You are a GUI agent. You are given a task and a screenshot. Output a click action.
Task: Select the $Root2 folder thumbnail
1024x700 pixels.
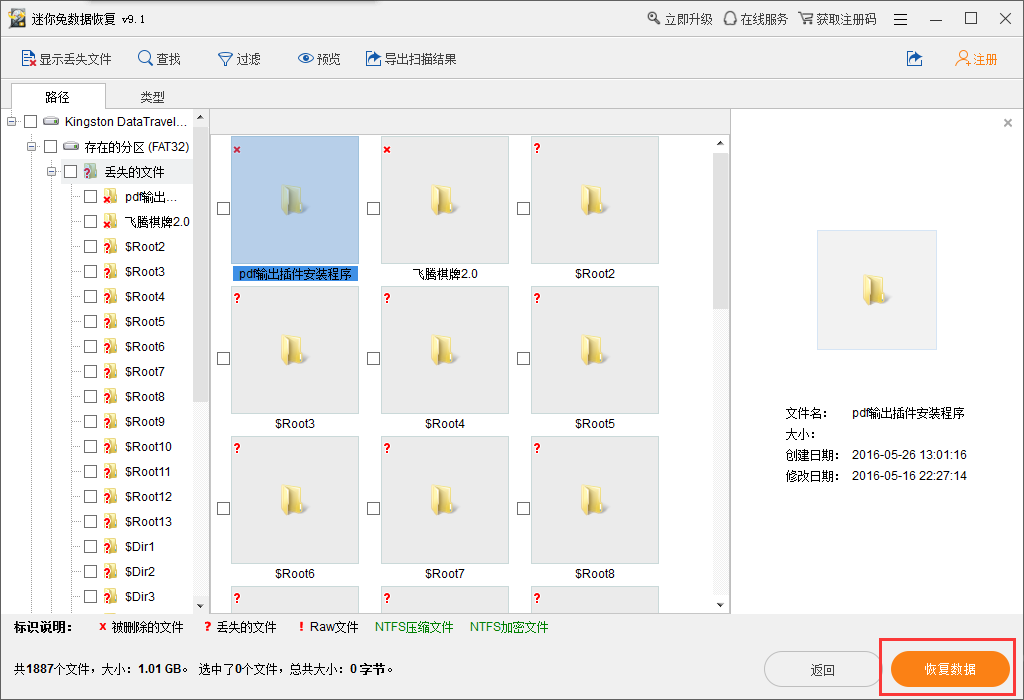(x=595, y=200)
